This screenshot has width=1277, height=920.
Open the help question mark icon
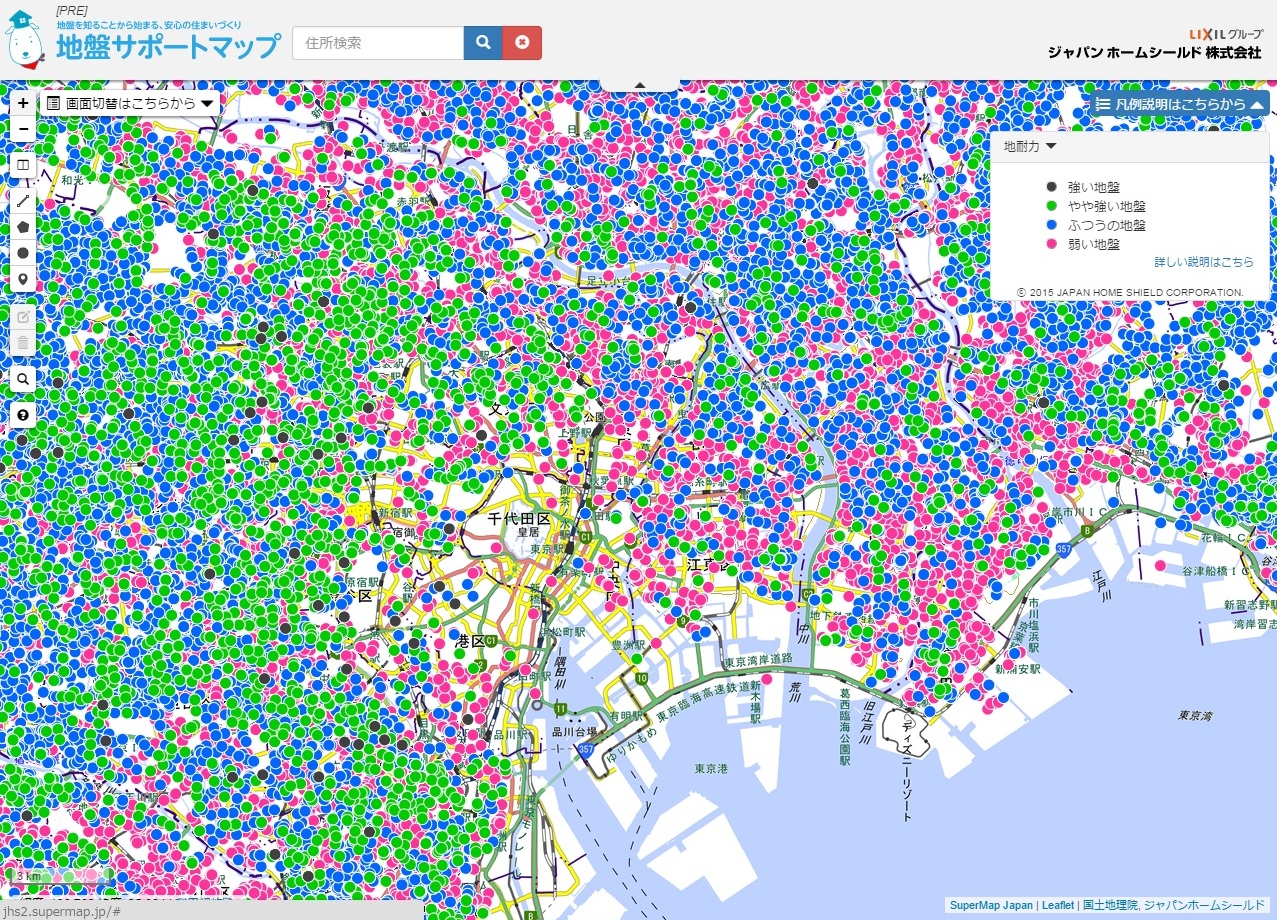pyautogui.click(x=23, y=414)
